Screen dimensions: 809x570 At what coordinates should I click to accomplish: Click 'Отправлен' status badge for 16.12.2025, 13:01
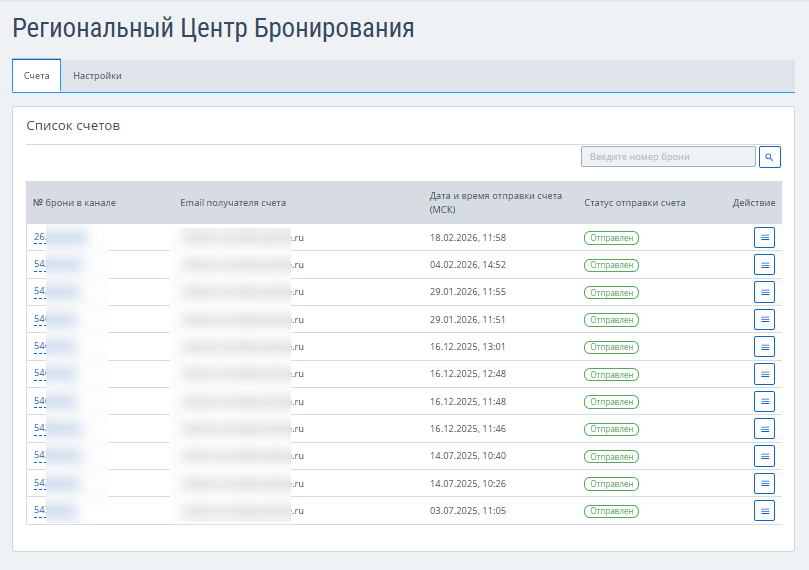611,347
